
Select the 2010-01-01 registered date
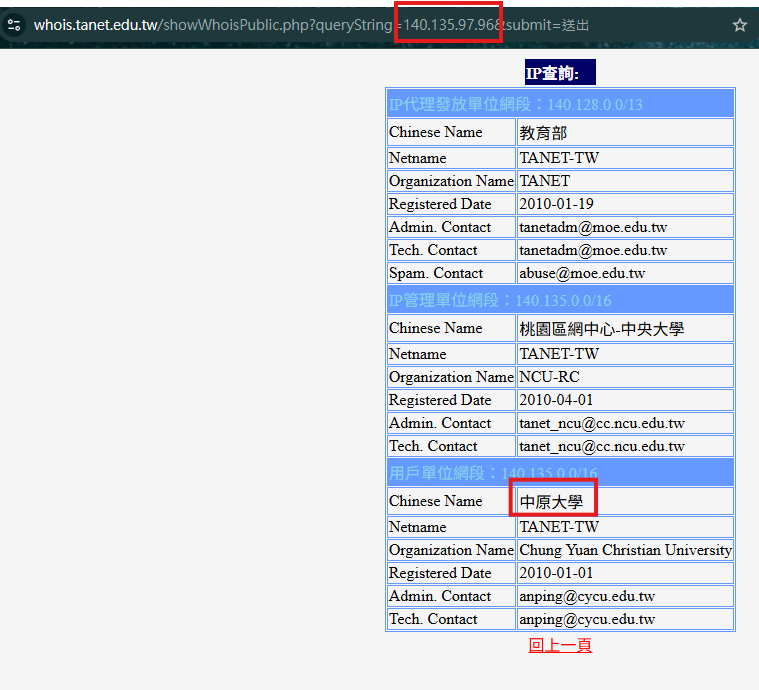click(x=625, y=573)
